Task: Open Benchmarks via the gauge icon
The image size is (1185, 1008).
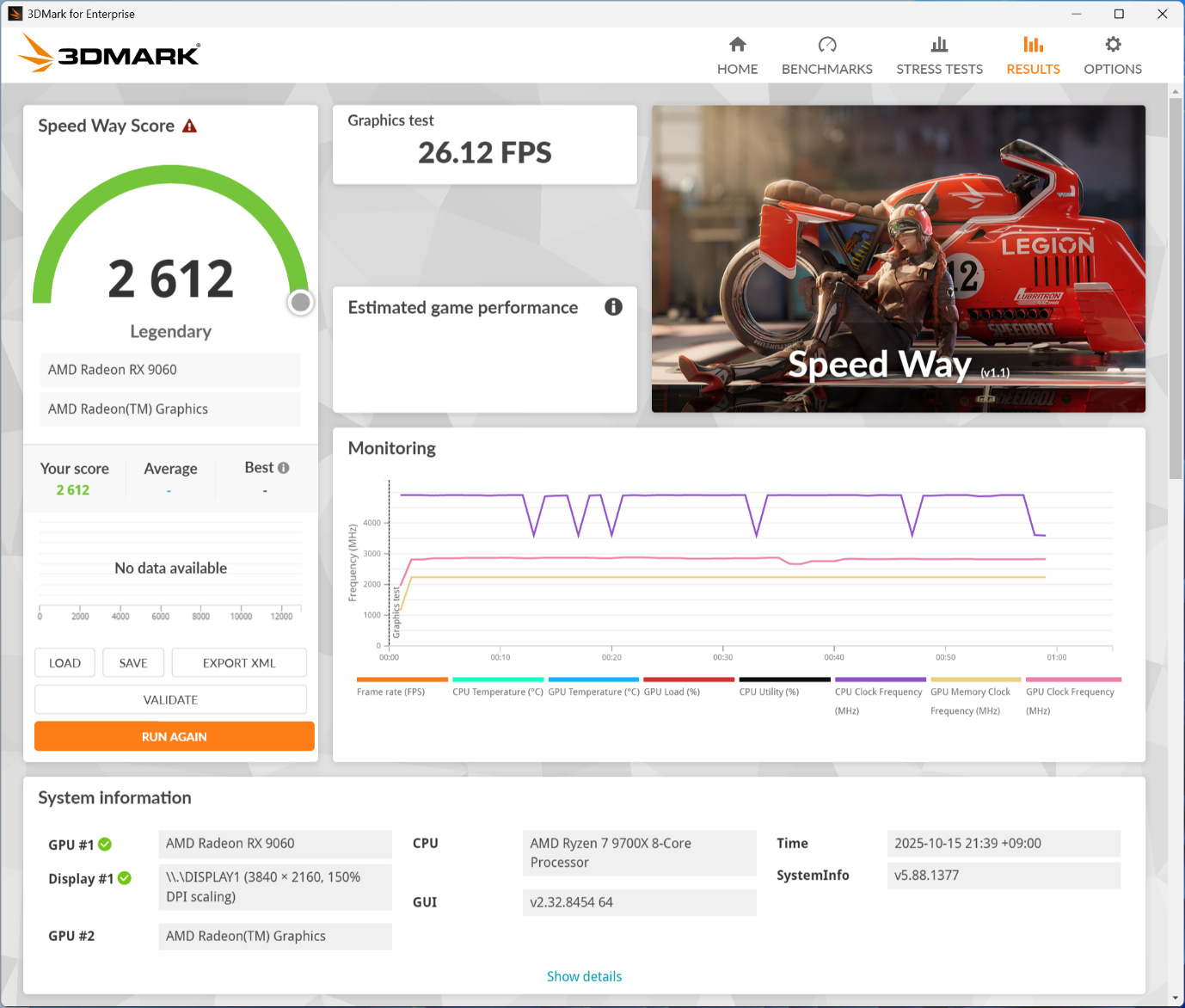Action: pyautogui.click(x=827, y=45)
